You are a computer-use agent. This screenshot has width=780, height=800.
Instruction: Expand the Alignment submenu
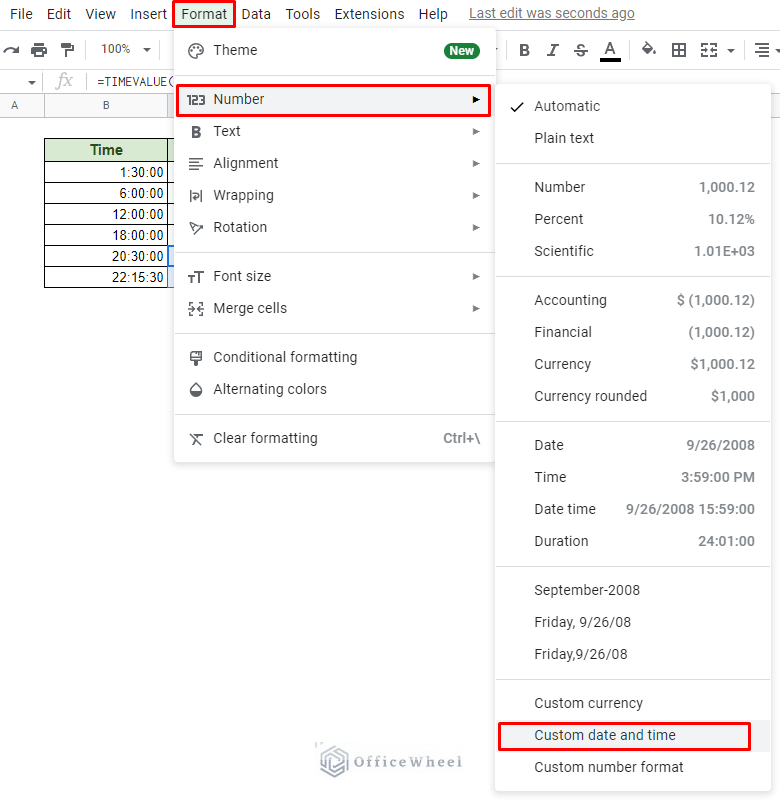[334, 163]
